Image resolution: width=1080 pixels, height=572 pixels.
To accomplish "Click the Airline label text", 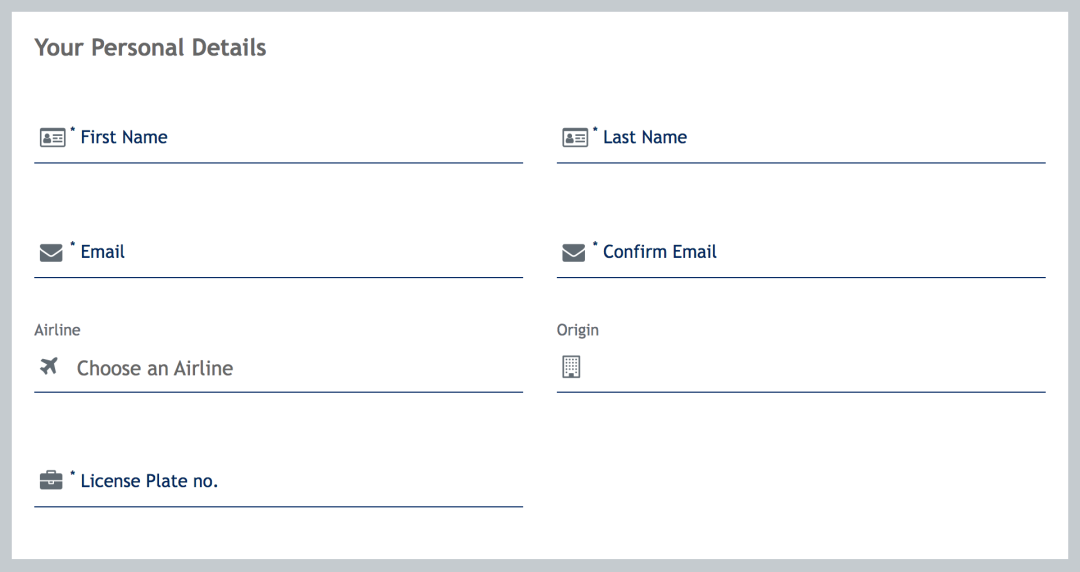I will pyautogui.click(x=57, y=330).
